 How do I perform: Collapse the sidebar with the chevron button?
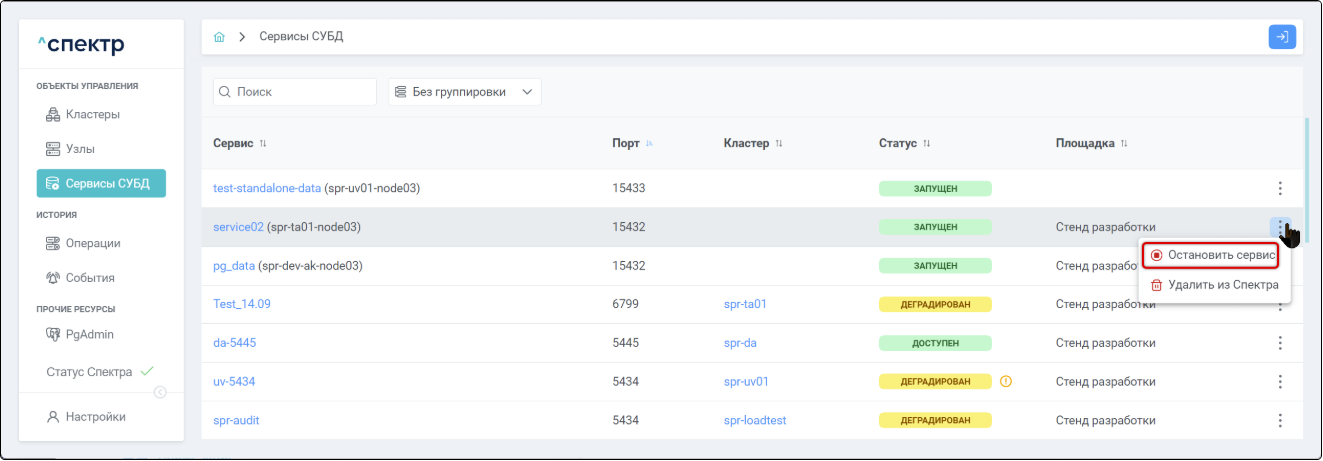(159, 392)
